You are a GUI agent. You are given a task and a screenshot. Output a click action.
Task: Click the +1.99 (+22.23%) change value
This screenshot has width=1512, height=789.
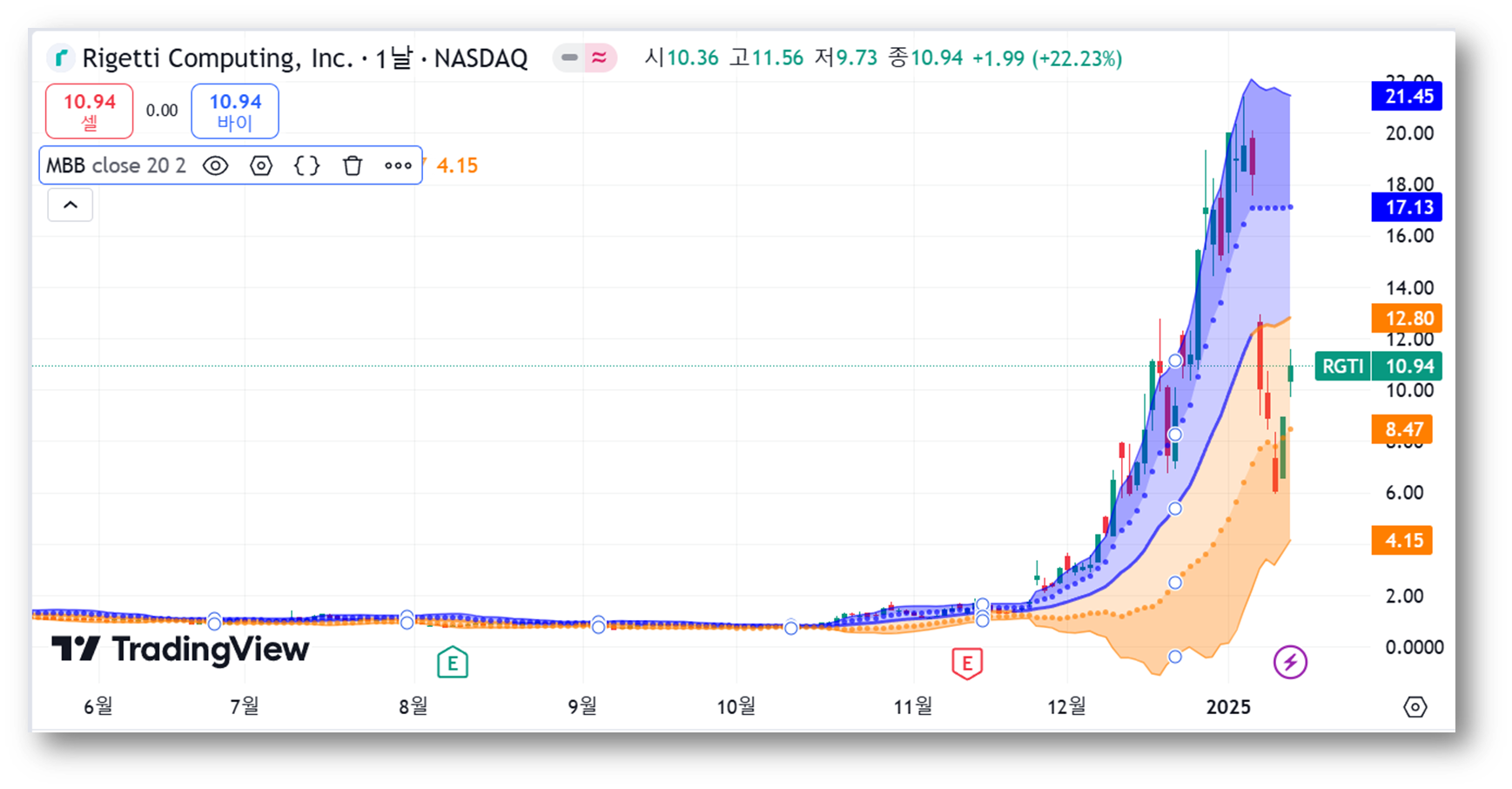click(1047, 58)
